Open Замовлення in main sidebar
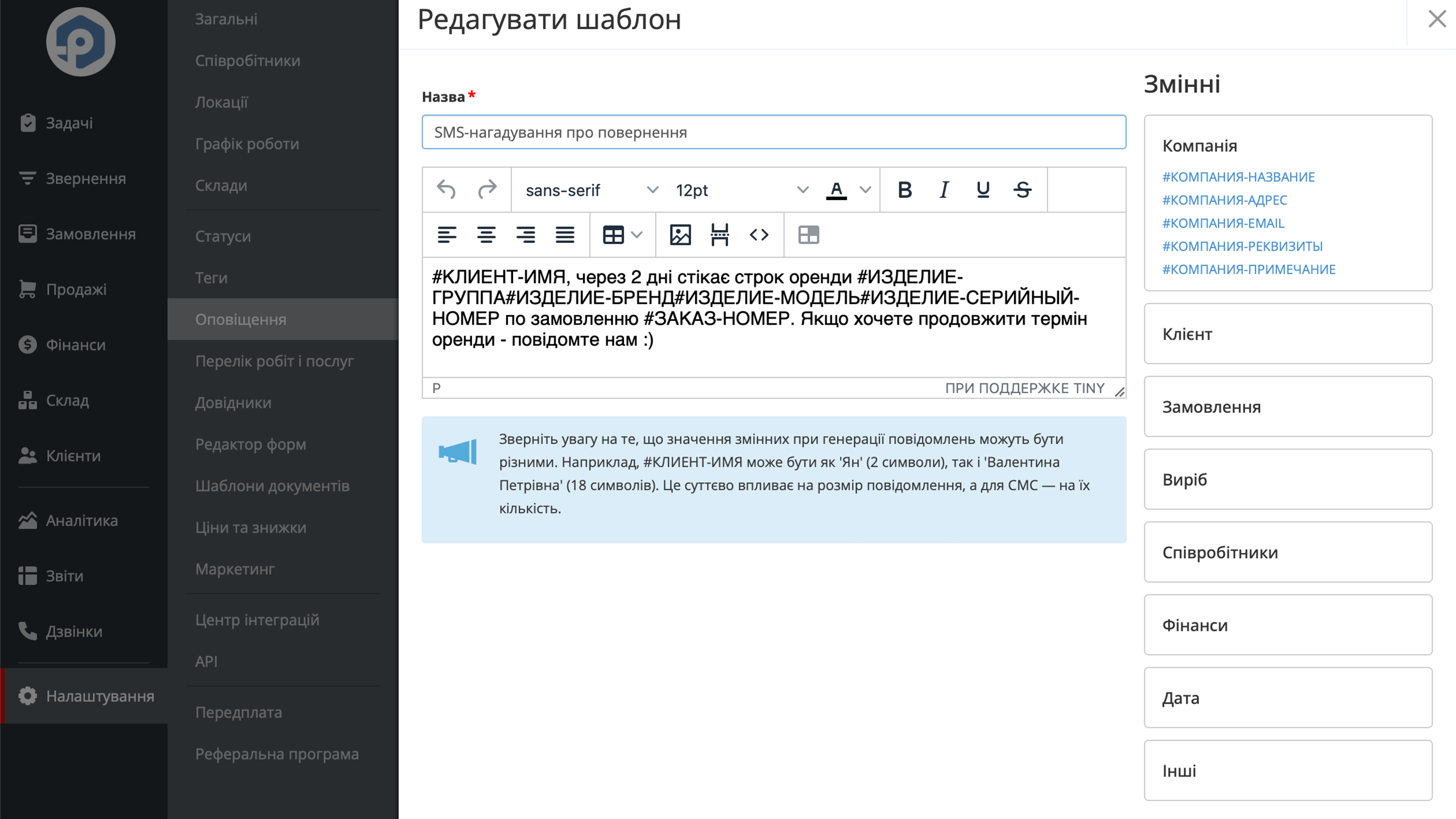Image resolution: width=1456 pixels, height=819 pixels. (x=84, y=234)
